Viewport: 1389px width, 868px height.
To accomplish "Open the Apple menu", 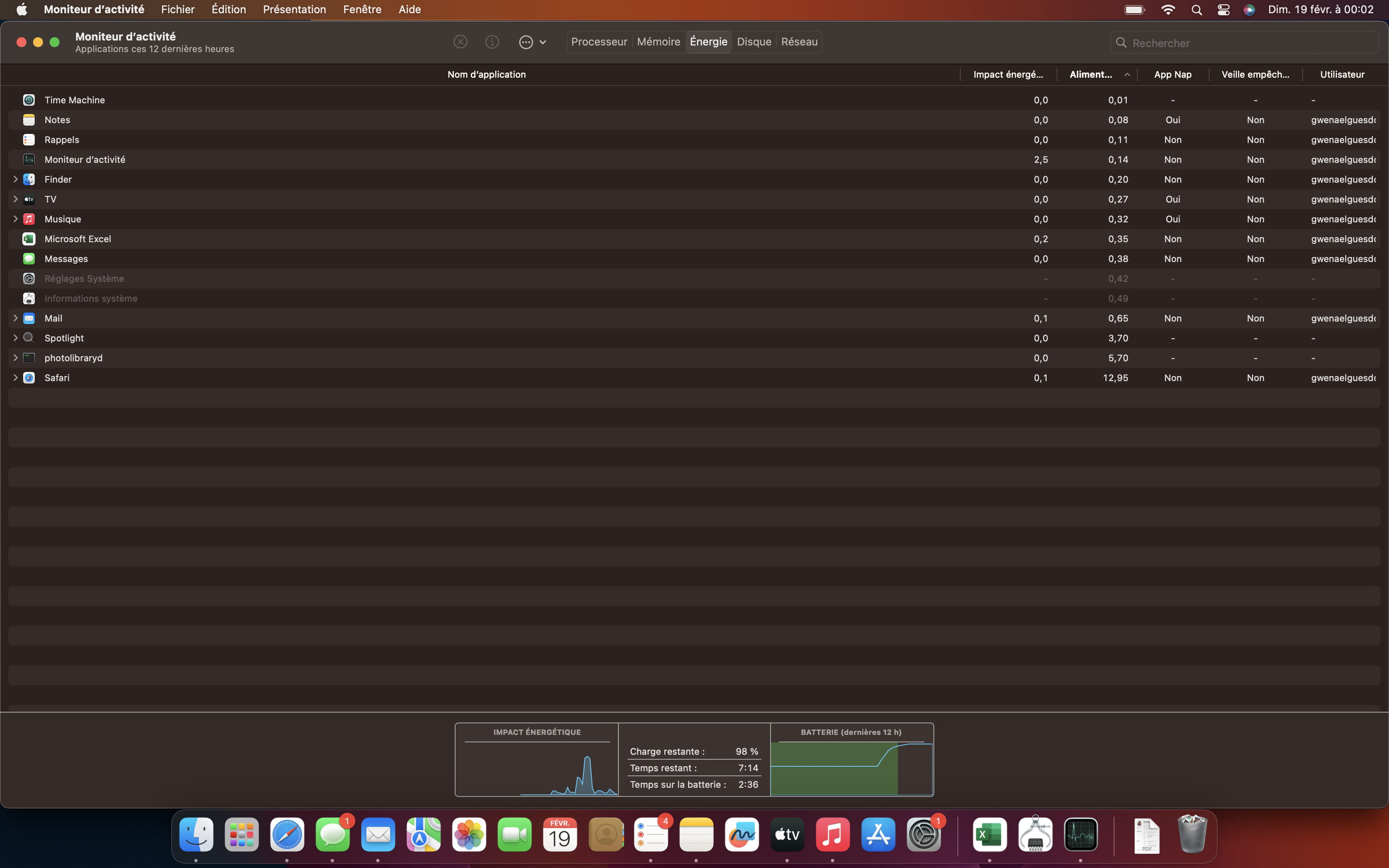I will click(22, 9).
